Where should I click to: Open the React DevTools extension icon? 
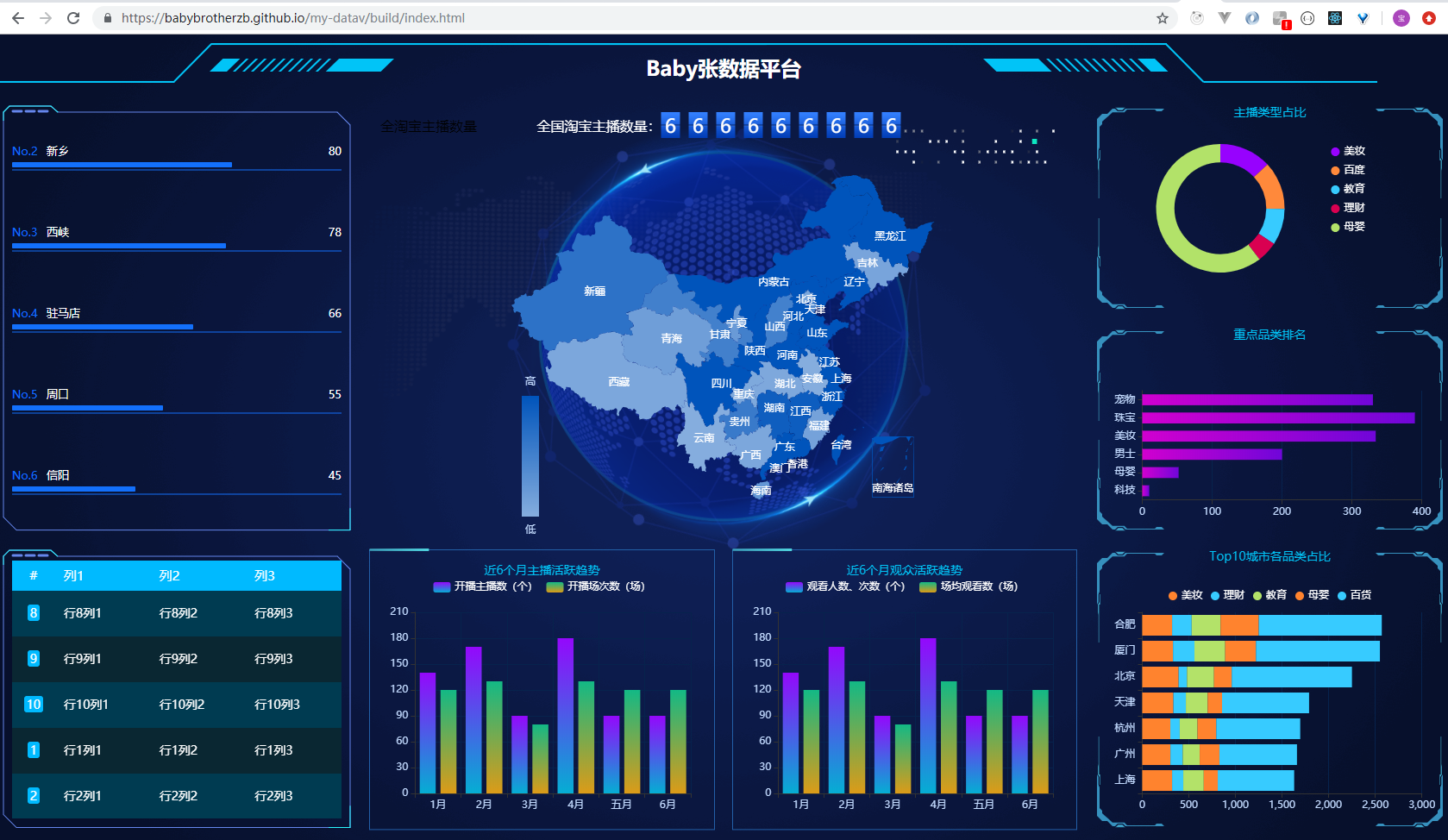click(x=1335, y=18)
